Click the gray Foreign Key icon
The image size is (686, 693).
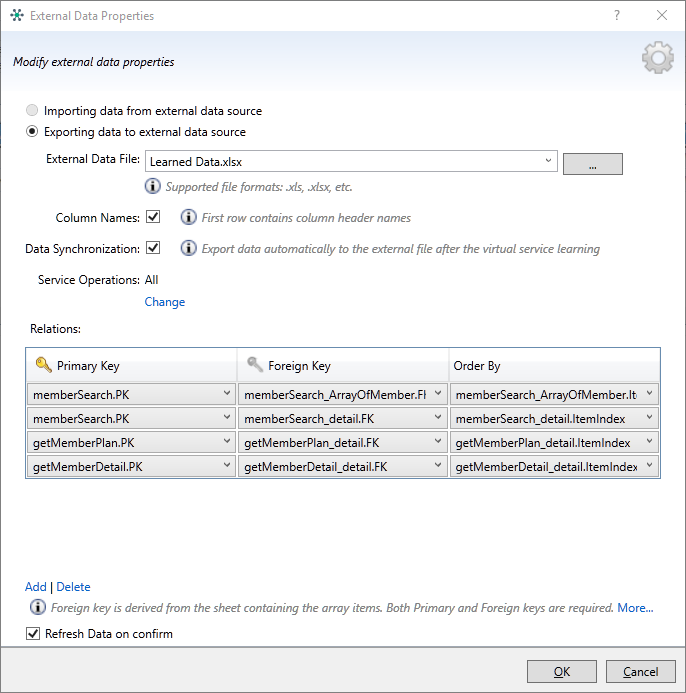click(254, 365)
